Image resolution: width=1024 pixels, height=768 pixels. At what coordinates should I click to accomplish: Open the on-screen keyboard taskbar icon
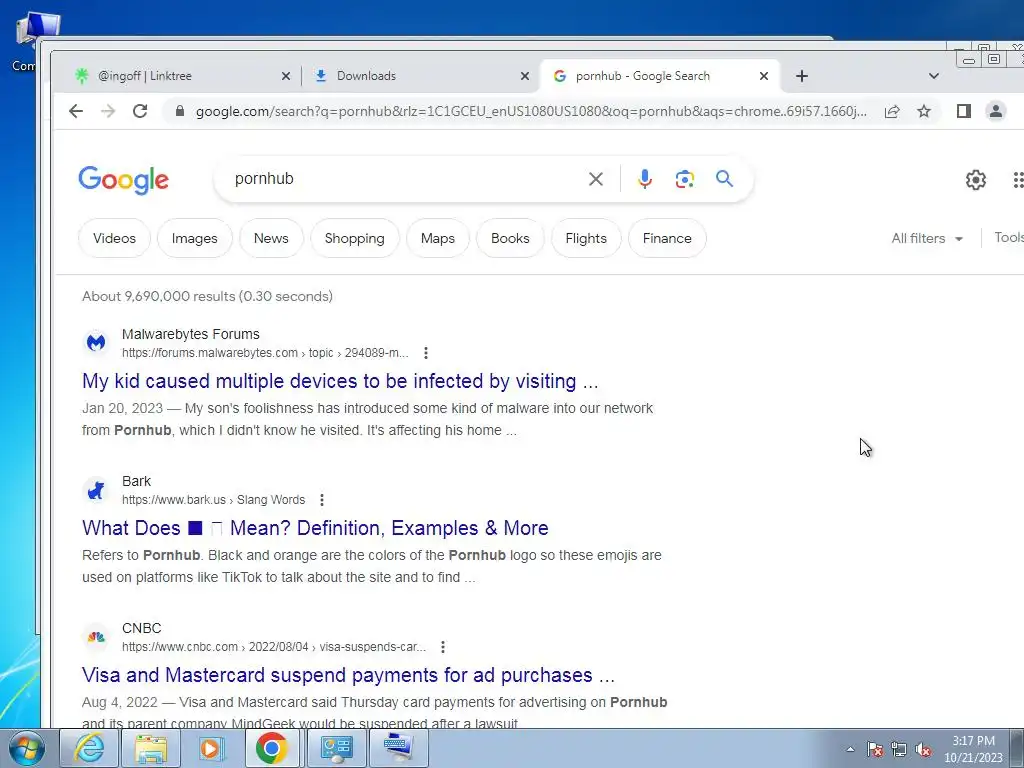pyautogui.click(x=399, y=748)
